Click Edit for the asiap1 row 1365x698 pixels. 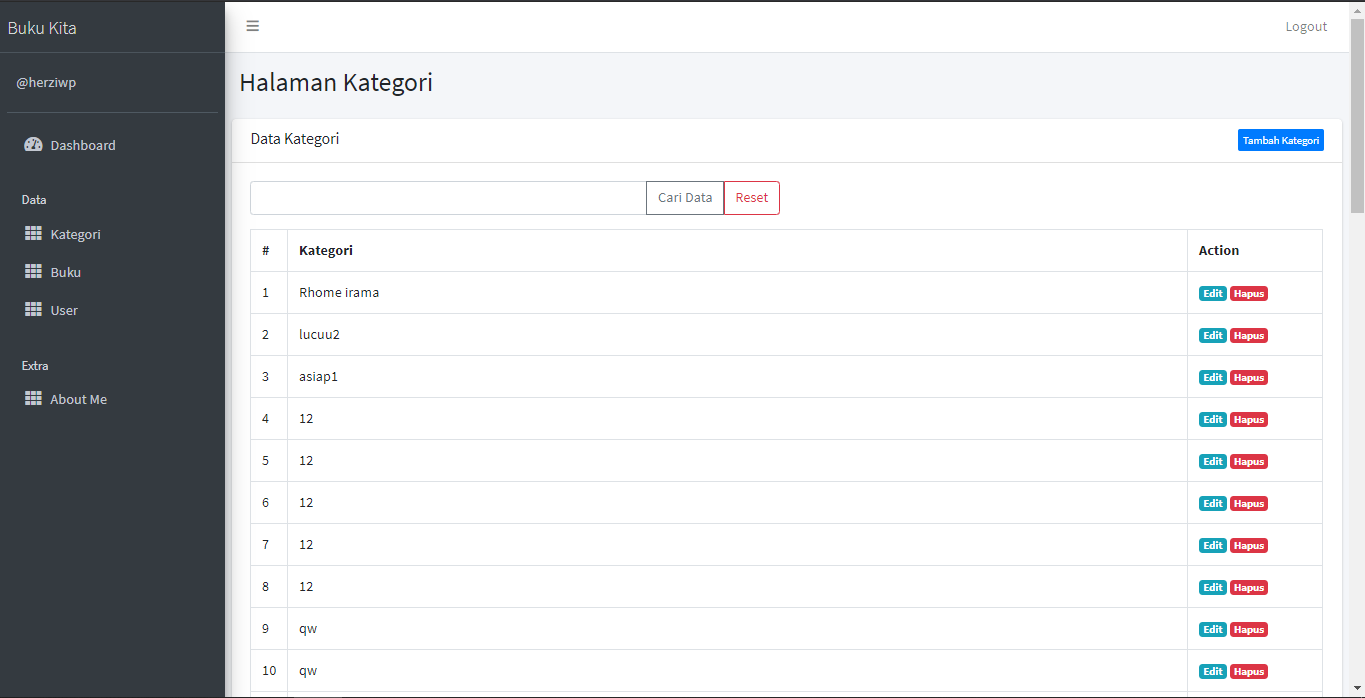click(1212, 378)
